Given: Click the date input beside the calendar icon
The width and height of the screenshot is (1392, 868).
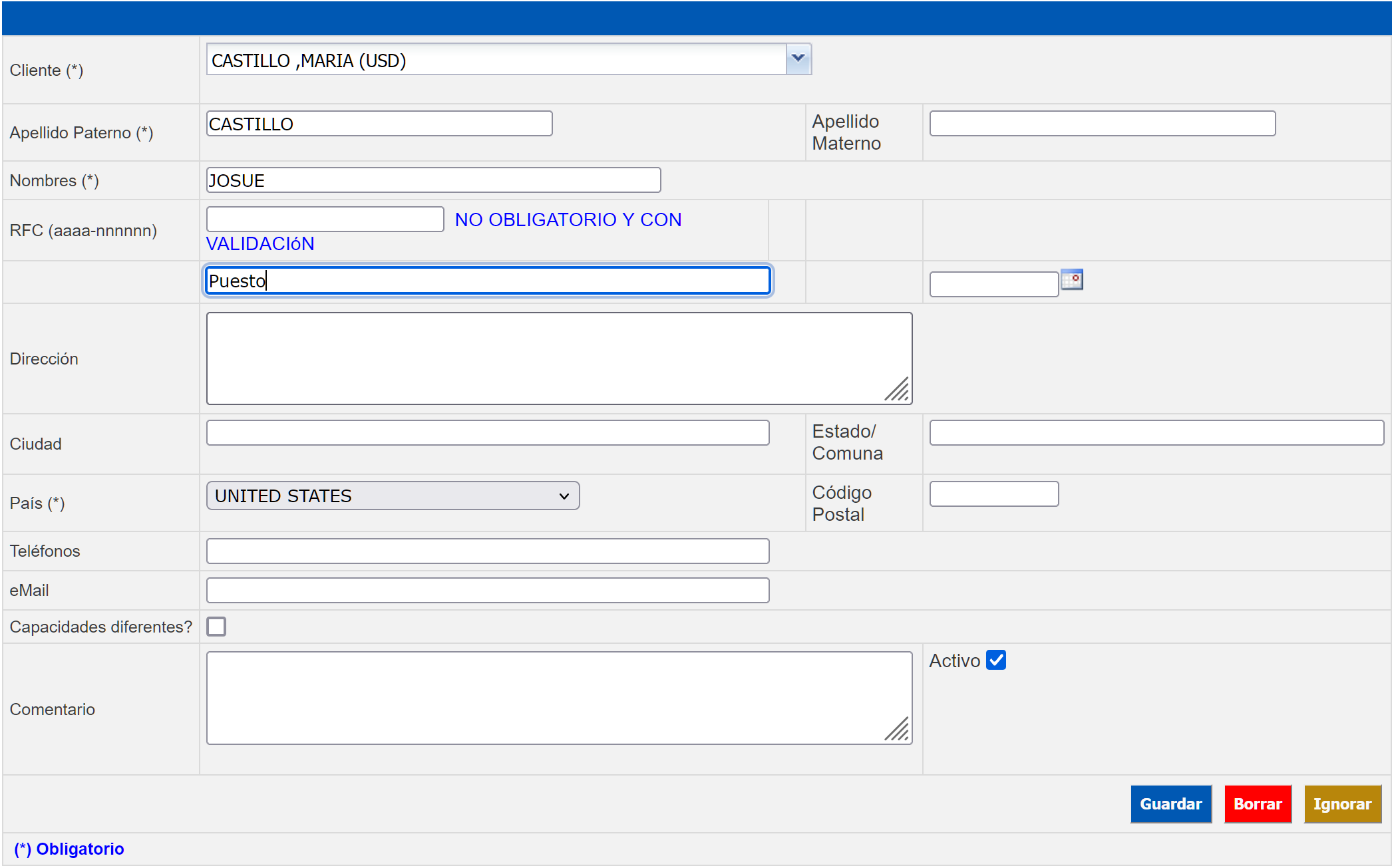Looking at the screenshot, I should tap(994, 284).
